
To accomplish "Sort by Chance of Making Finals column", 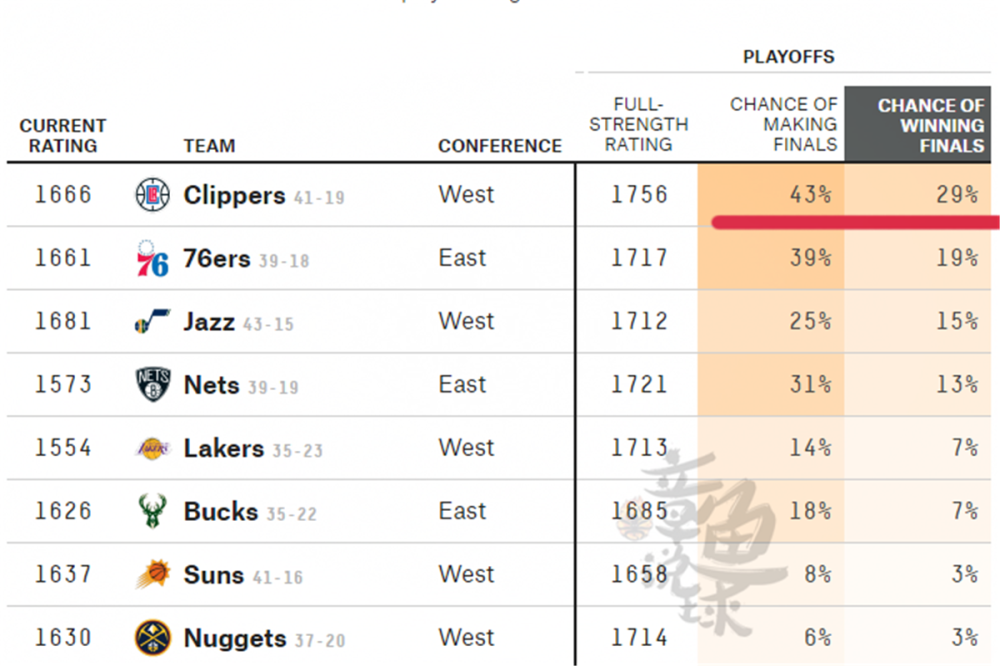I will point(784,124).
